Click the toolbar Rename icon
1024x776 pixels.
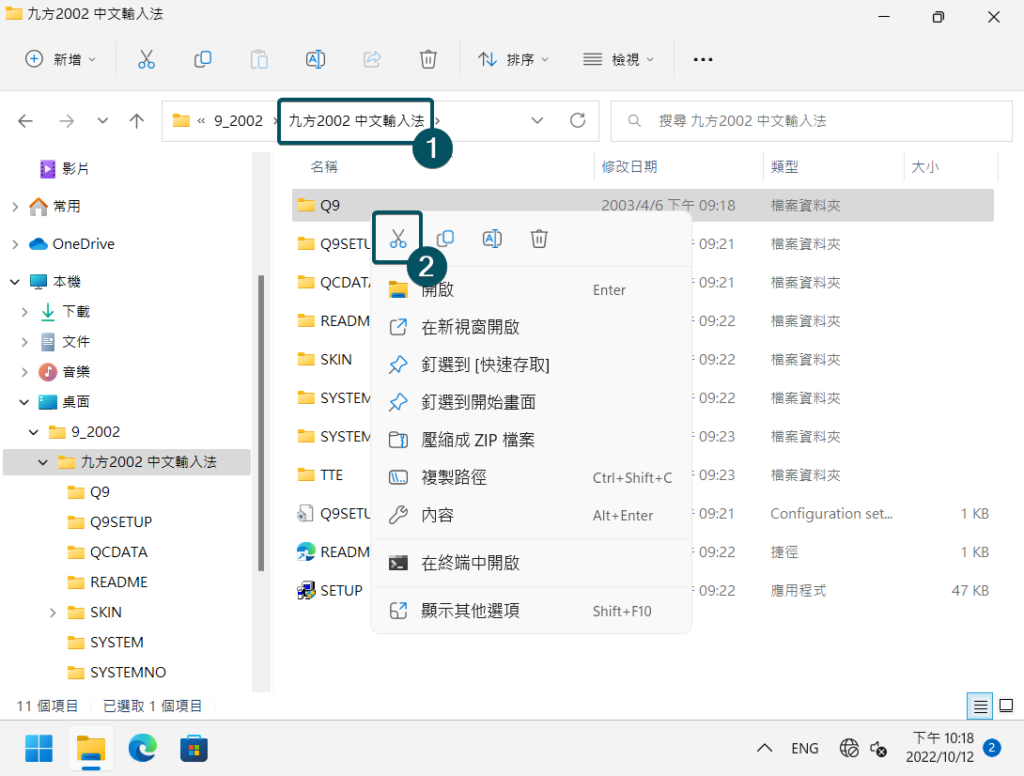[x=315, y=59]
